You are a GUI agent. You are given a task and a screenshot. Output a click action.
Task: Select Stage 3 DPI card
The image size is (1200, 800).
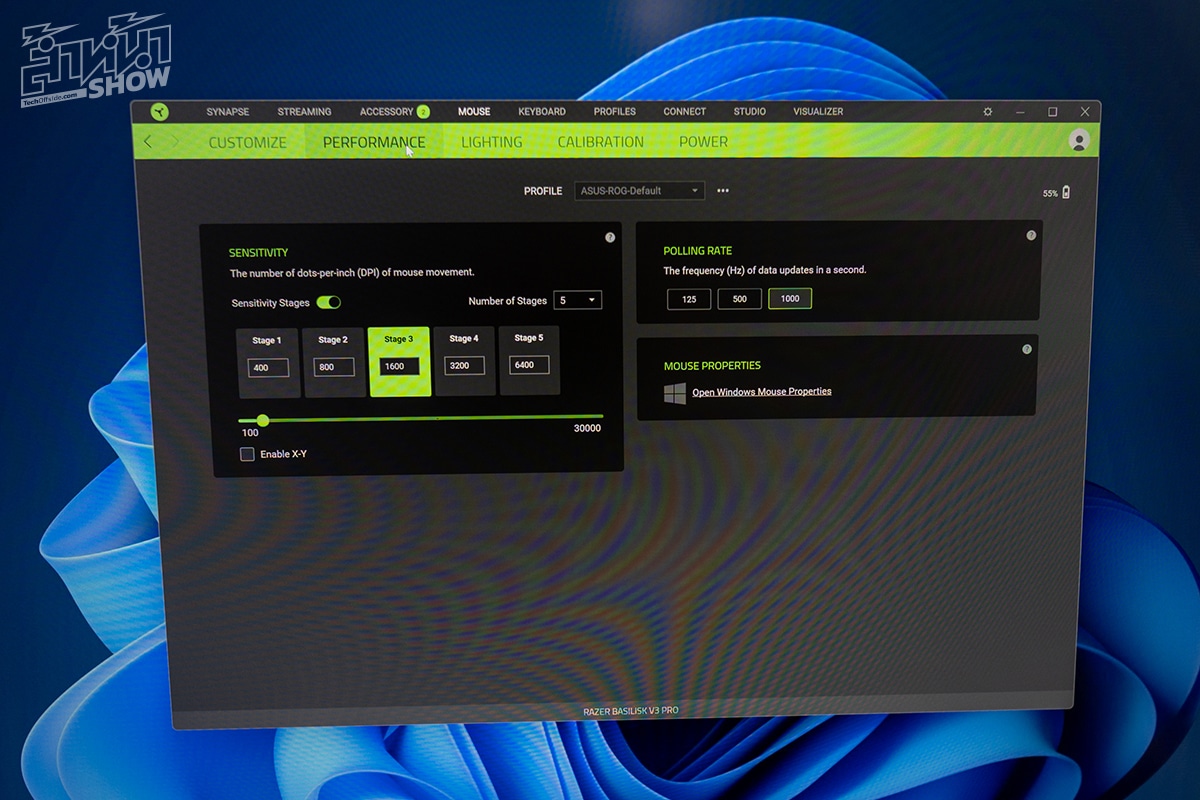click(399, 362)
